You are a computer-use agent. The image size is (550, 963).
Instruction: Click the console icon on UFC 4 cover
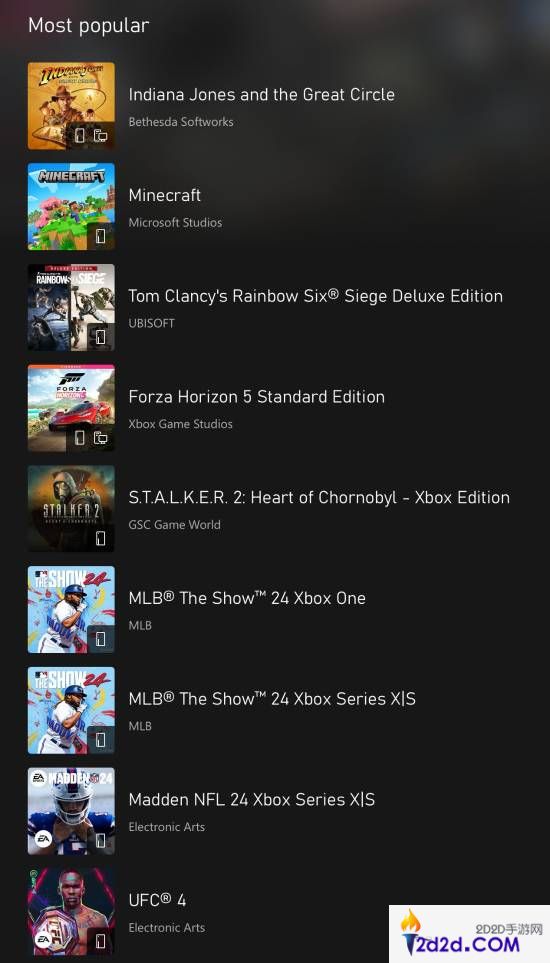(x=100, y=941)
